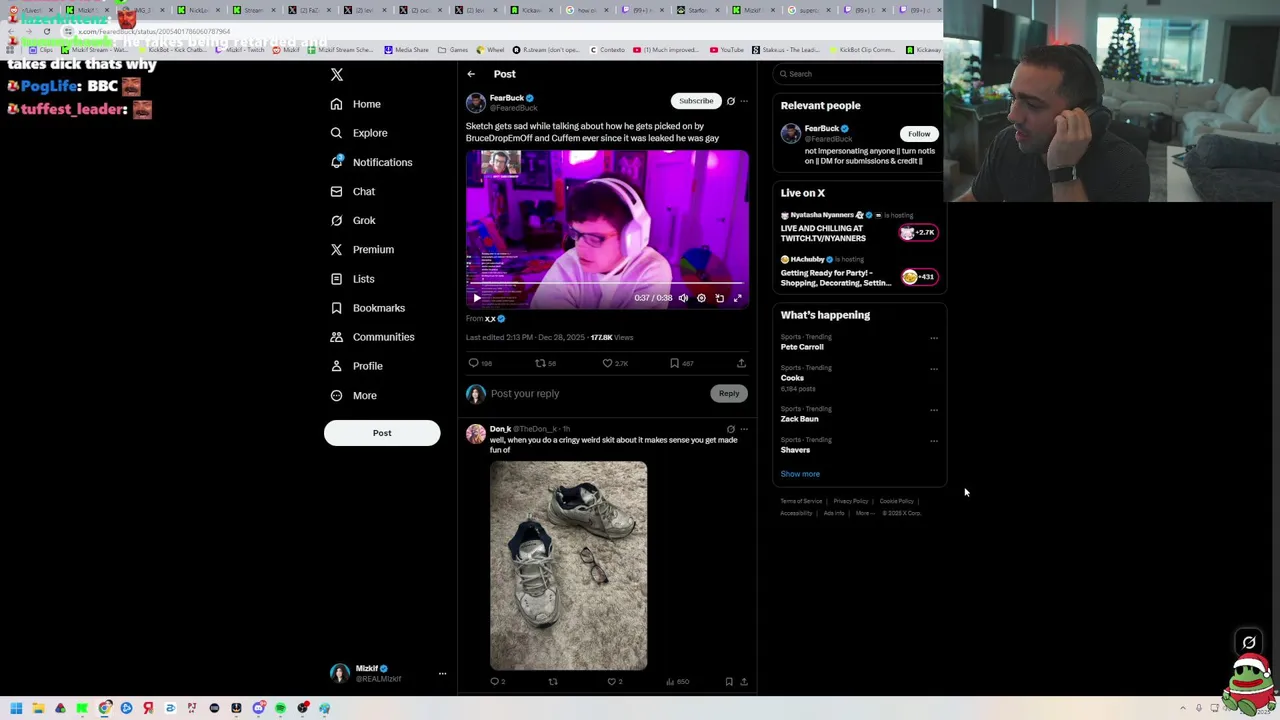Click the gray Reply button
Image resolution: width=1280 pixels, height=720 pixels.
[729, 394]
